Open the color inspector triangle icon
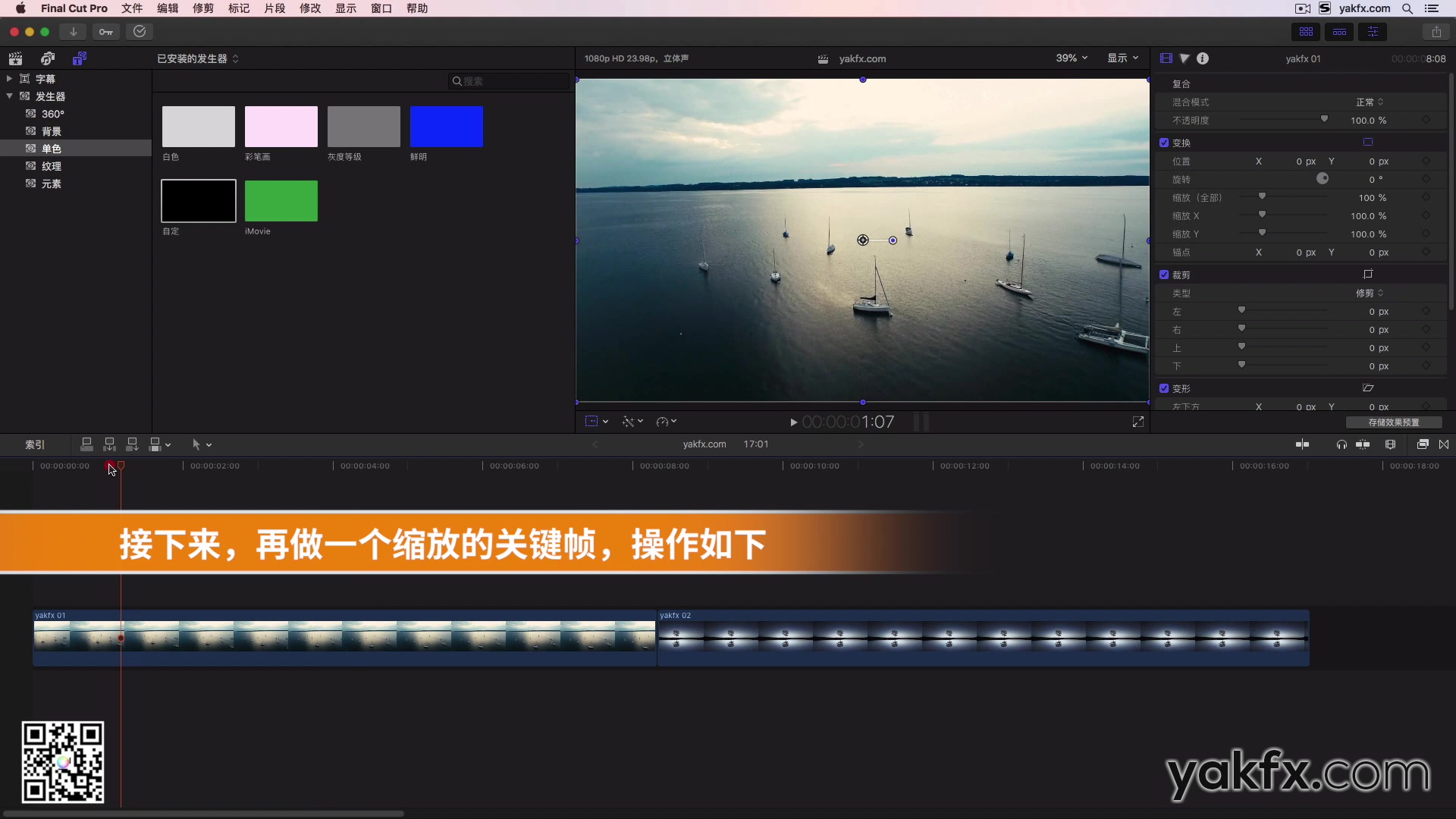1456x819 pixels. [x=1185, y=58]
